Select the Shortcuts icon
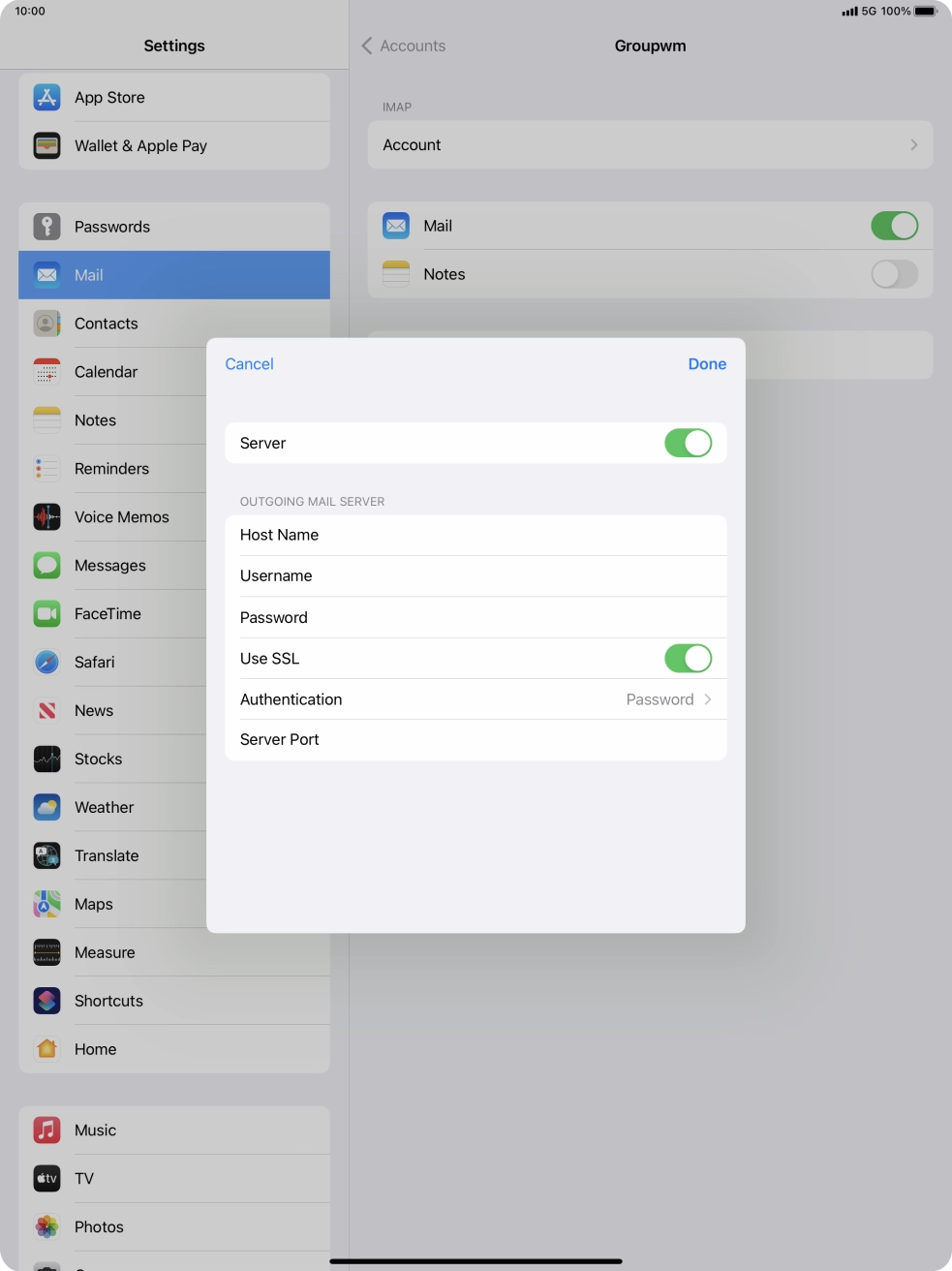 pos(46,1001)
